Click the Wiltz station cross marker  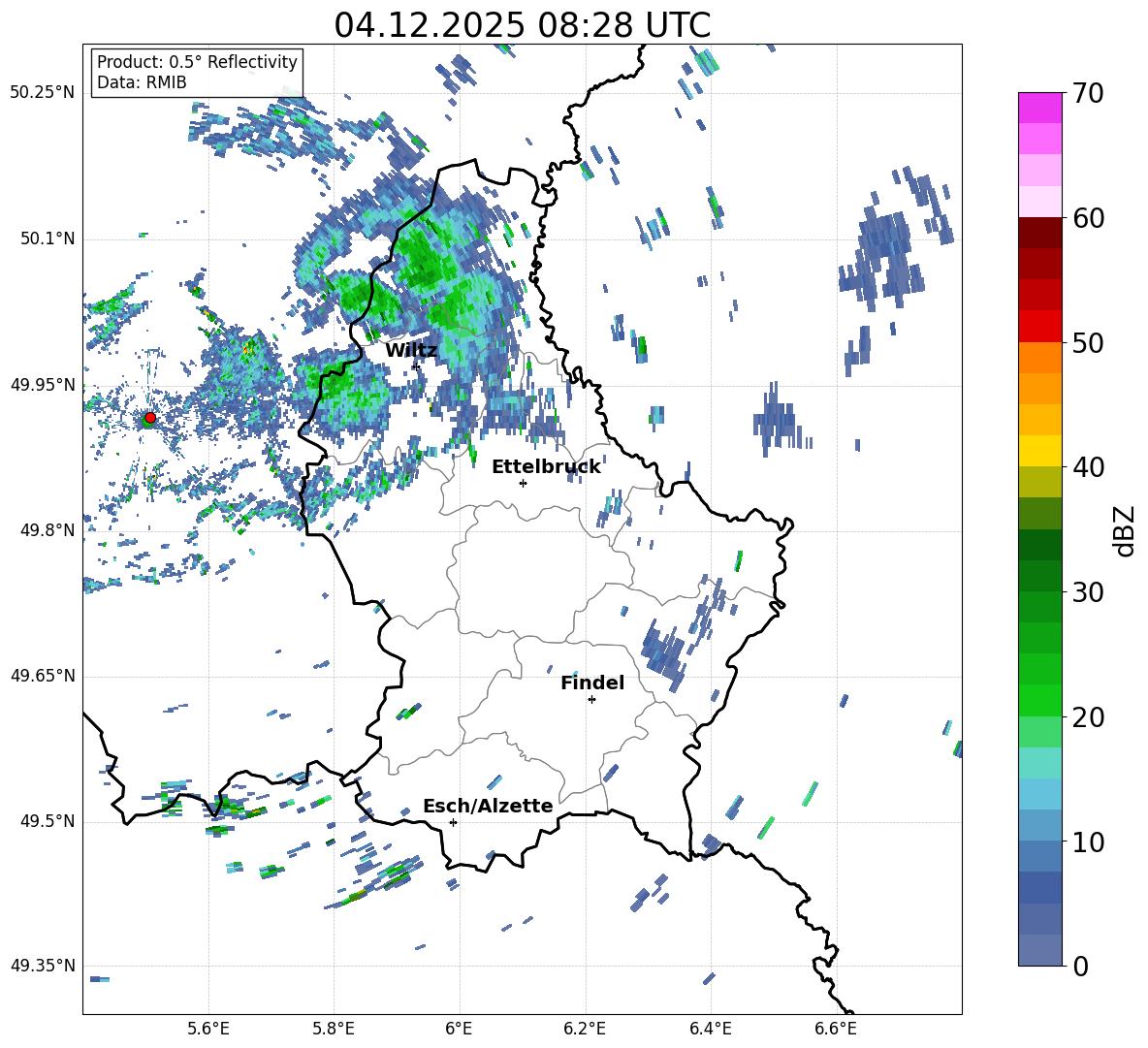[x=416, y=365]
